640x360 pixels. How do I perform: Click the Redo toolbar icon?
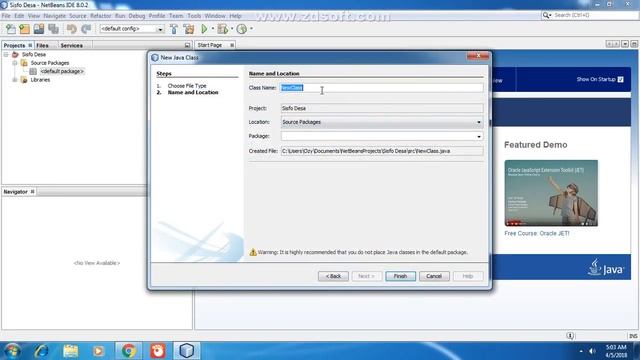[x=86, y=29]
